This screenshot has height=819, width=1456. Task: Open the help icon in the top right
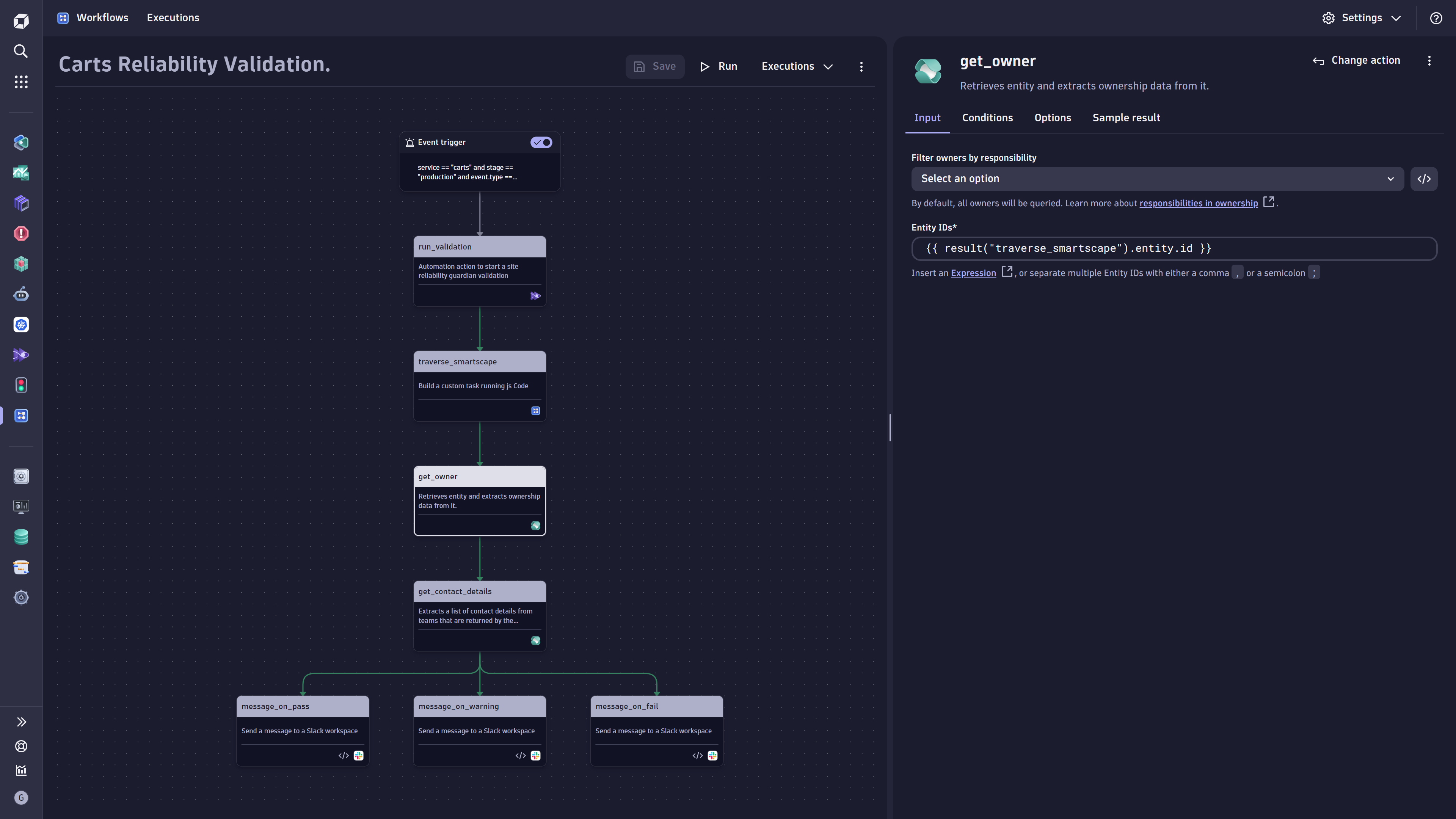(x=1436, y=17)
